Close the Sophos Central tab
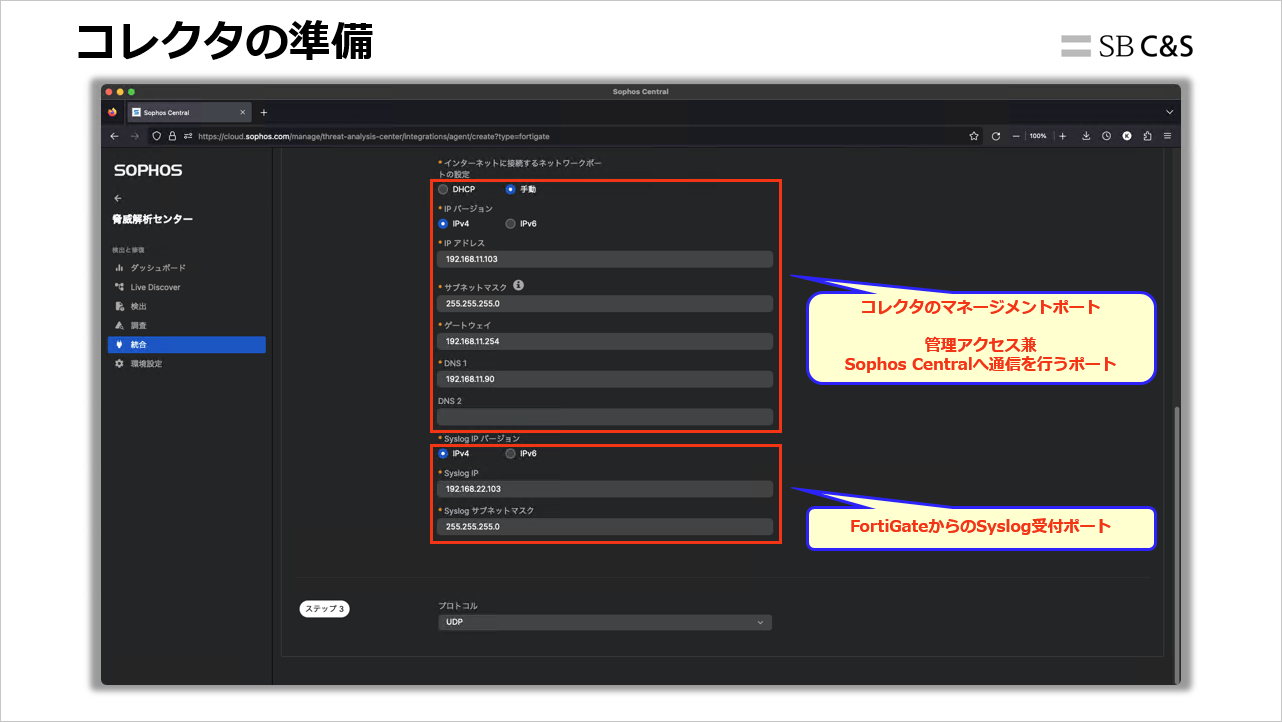 point(242,112)
